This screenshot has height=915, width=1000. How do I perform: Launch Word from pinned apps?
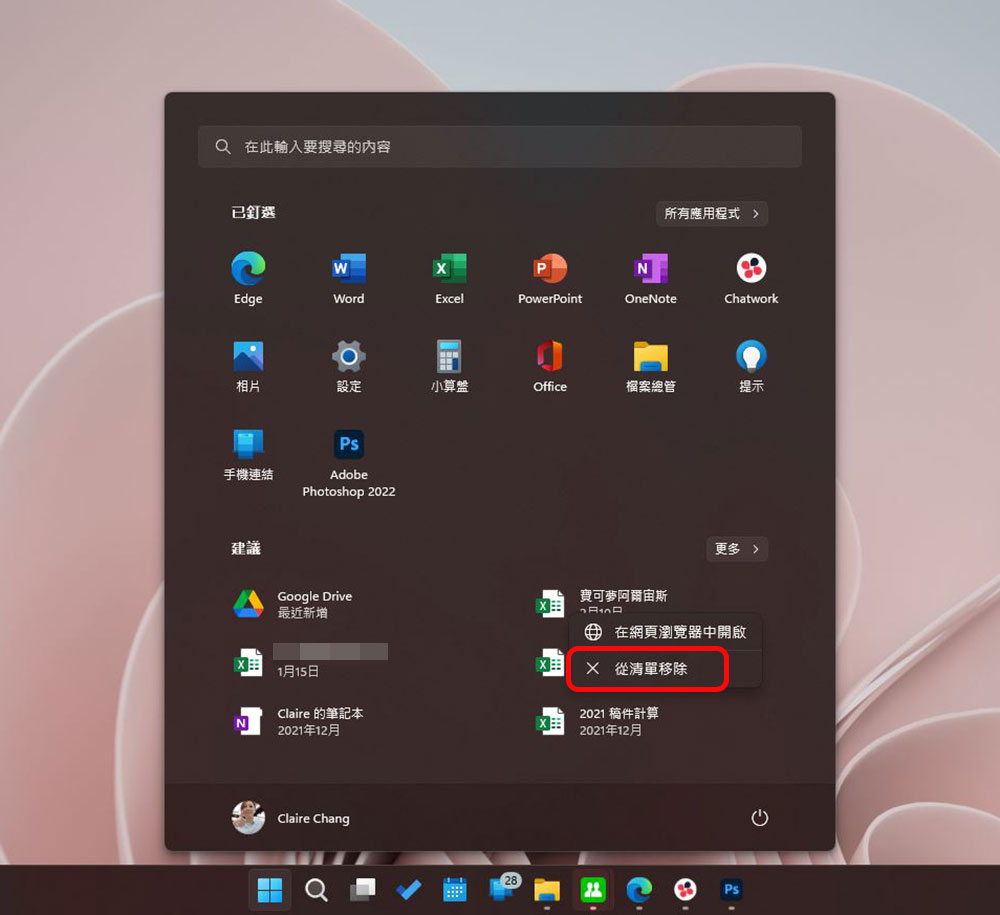point(349,278)
